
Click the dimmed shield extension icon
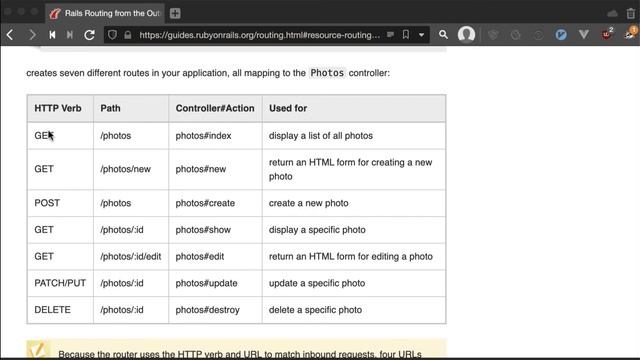pos(493,35)
